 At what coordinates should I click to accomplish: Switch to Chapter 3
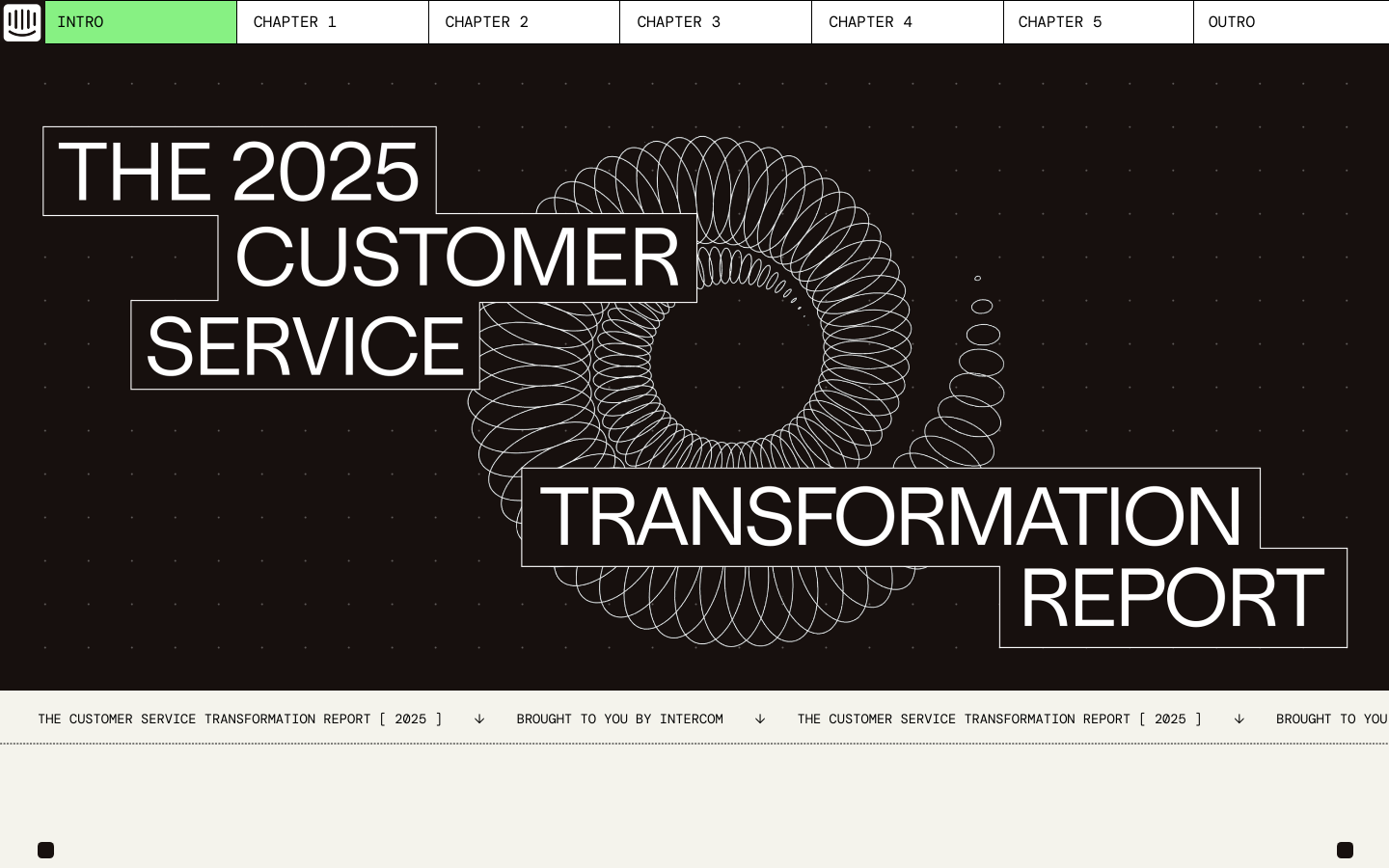point(715,22)
